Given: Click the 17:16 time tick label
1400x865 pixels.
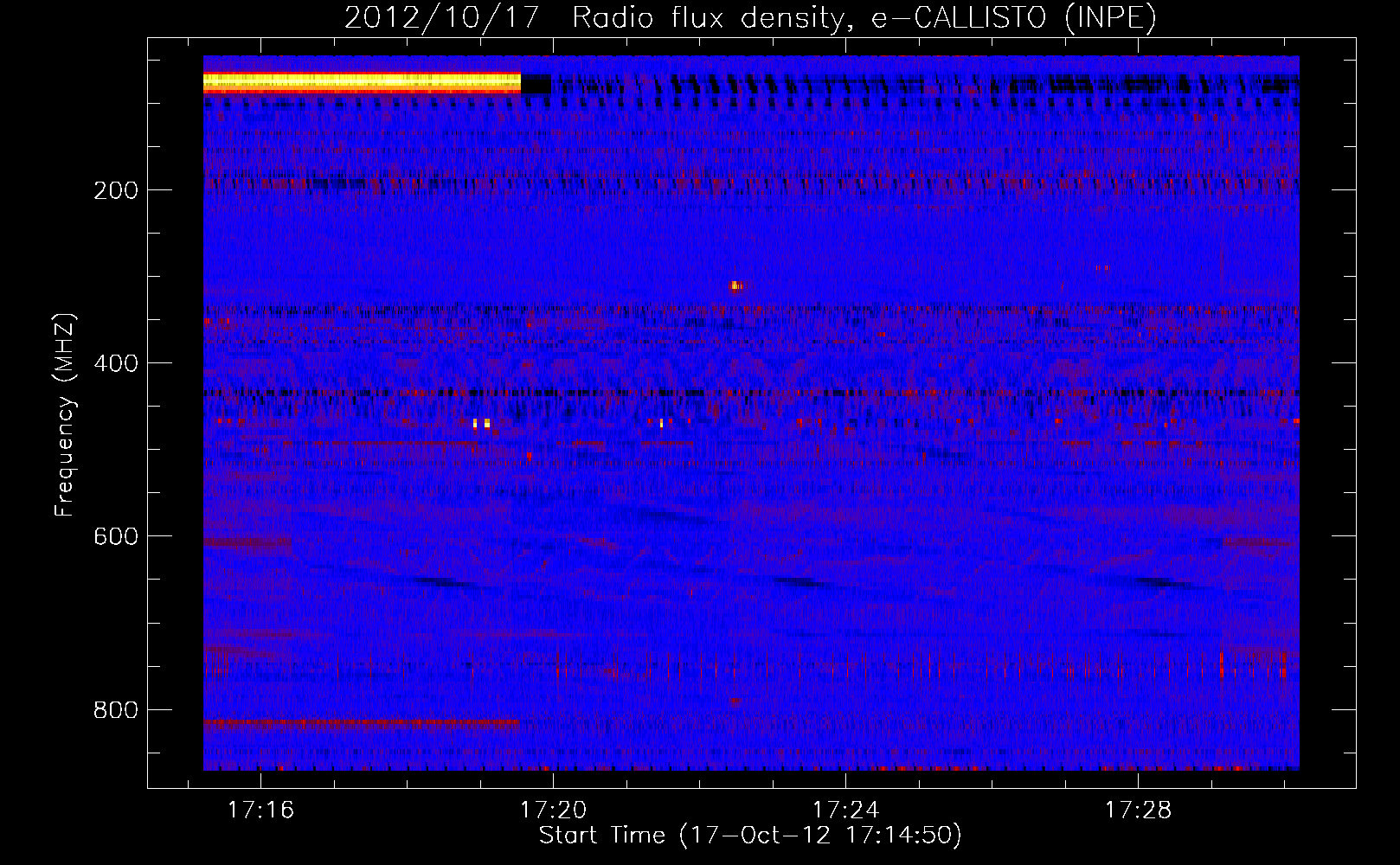Looking at the screenshot, I should click(260, 810).
